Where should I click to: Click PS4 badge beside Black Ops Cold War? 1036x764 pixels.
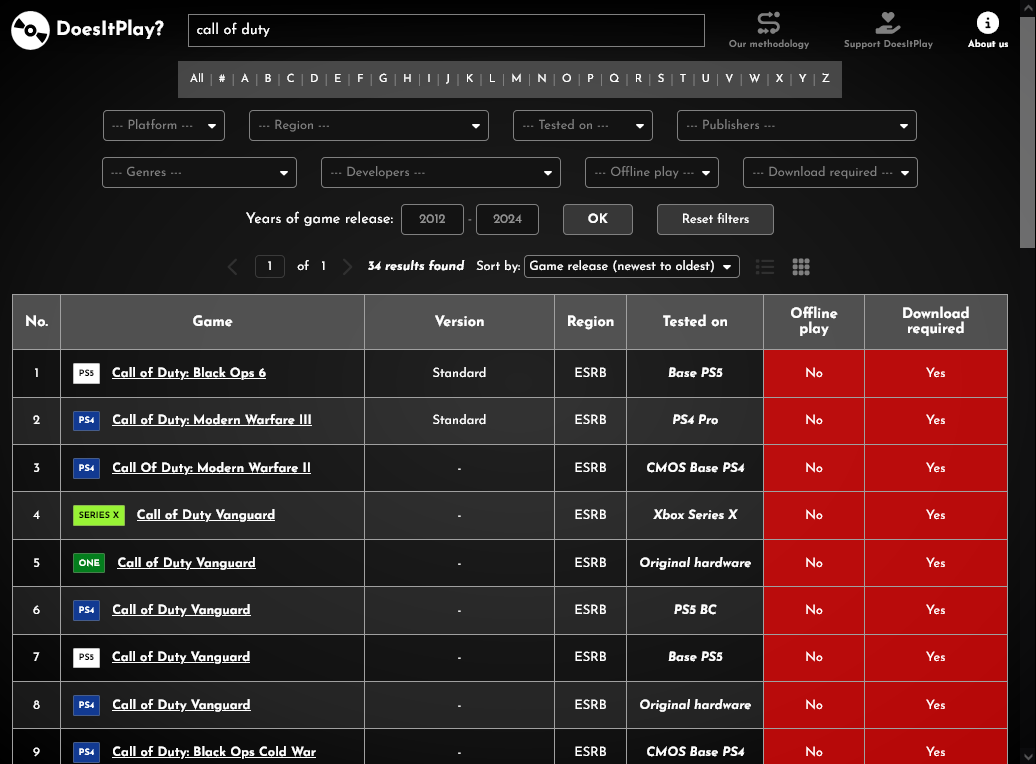(x=87, y=751)
